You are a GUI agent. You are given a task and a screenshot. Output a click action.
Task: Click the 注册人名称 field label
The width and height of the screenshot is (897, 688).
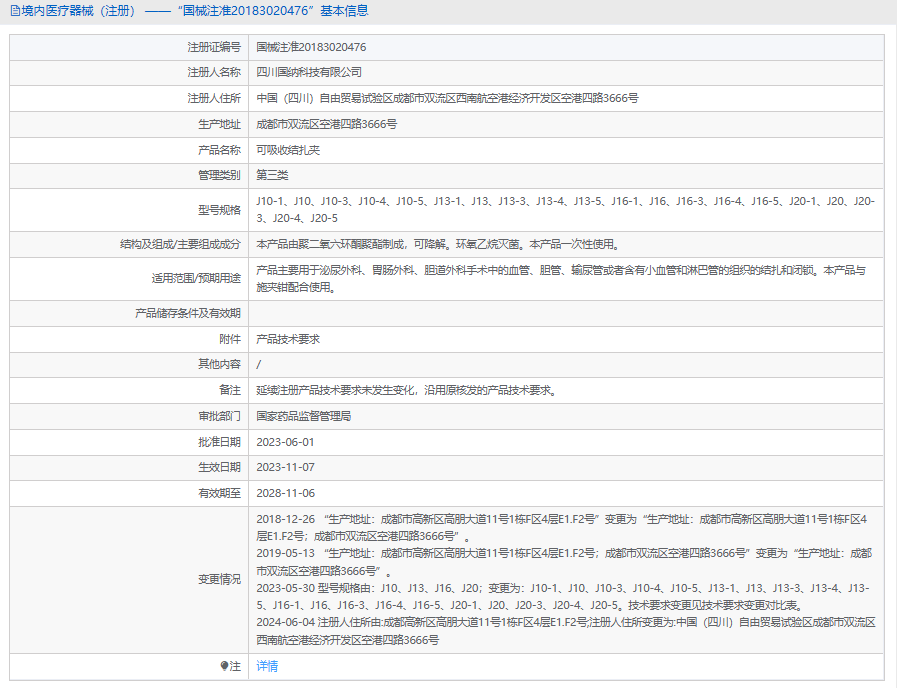coord(214,73)
